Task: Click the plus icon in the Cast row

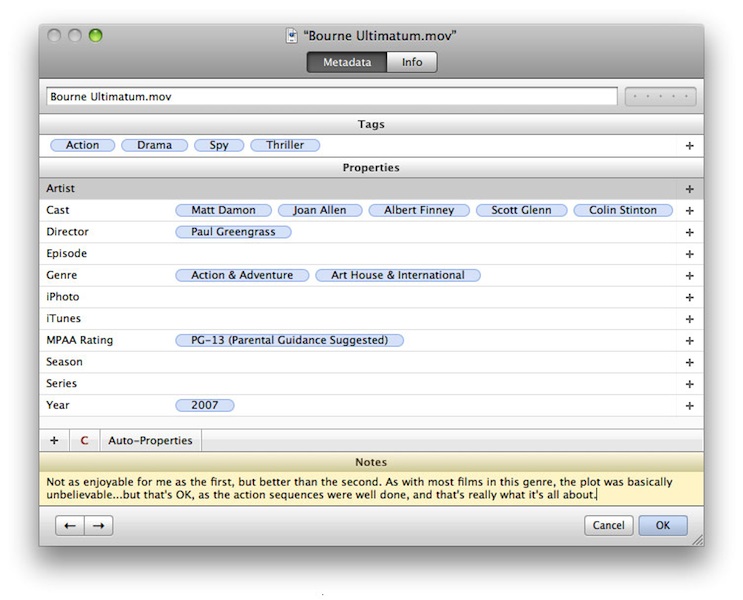Action: click(x=689, y=211)
